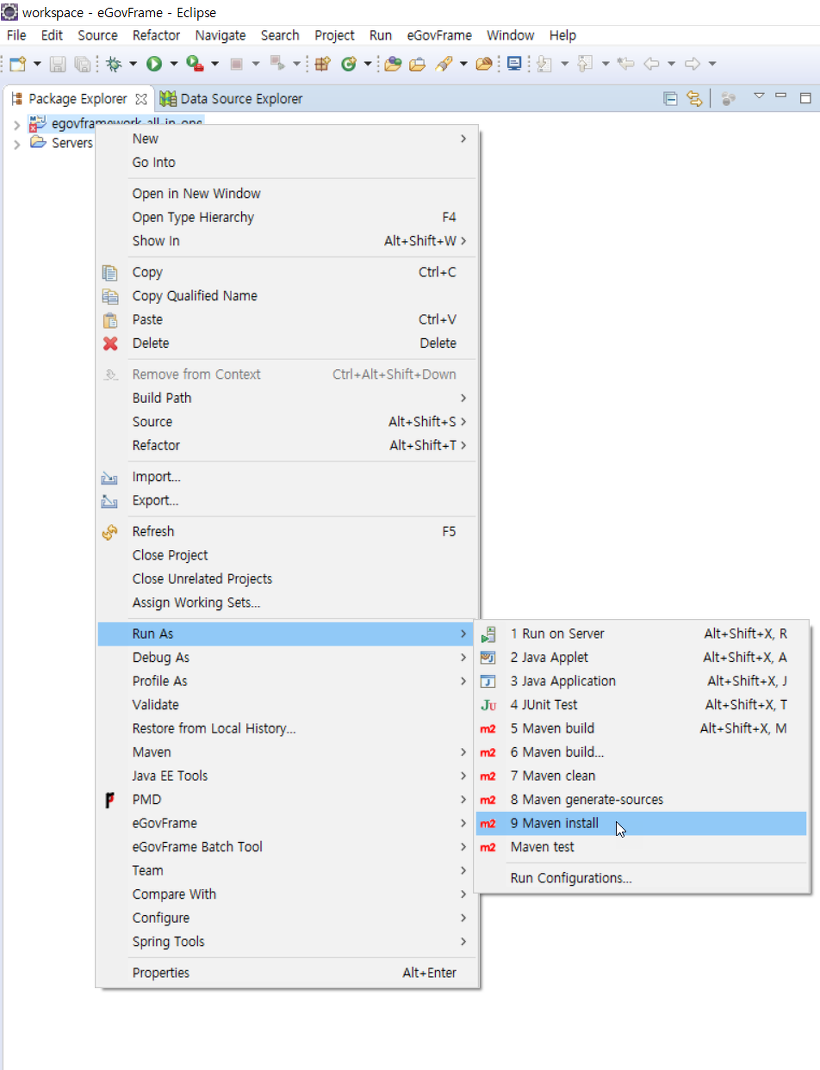
Task: Open the Search dropdown arrow
Action: click(464, 64)
